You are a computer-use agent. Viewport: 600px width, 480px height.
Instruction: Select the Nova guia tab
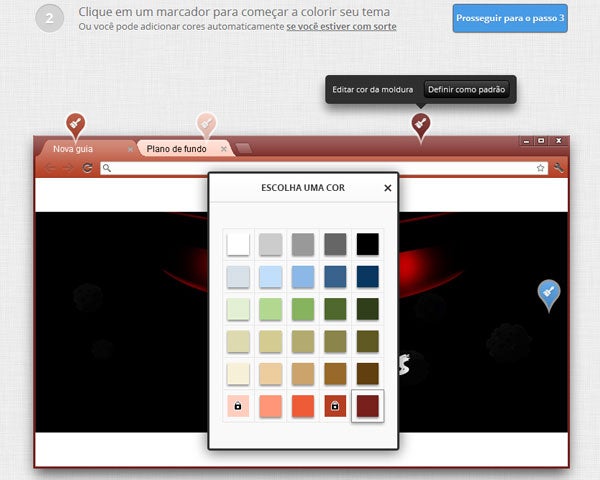coord(80,149)
